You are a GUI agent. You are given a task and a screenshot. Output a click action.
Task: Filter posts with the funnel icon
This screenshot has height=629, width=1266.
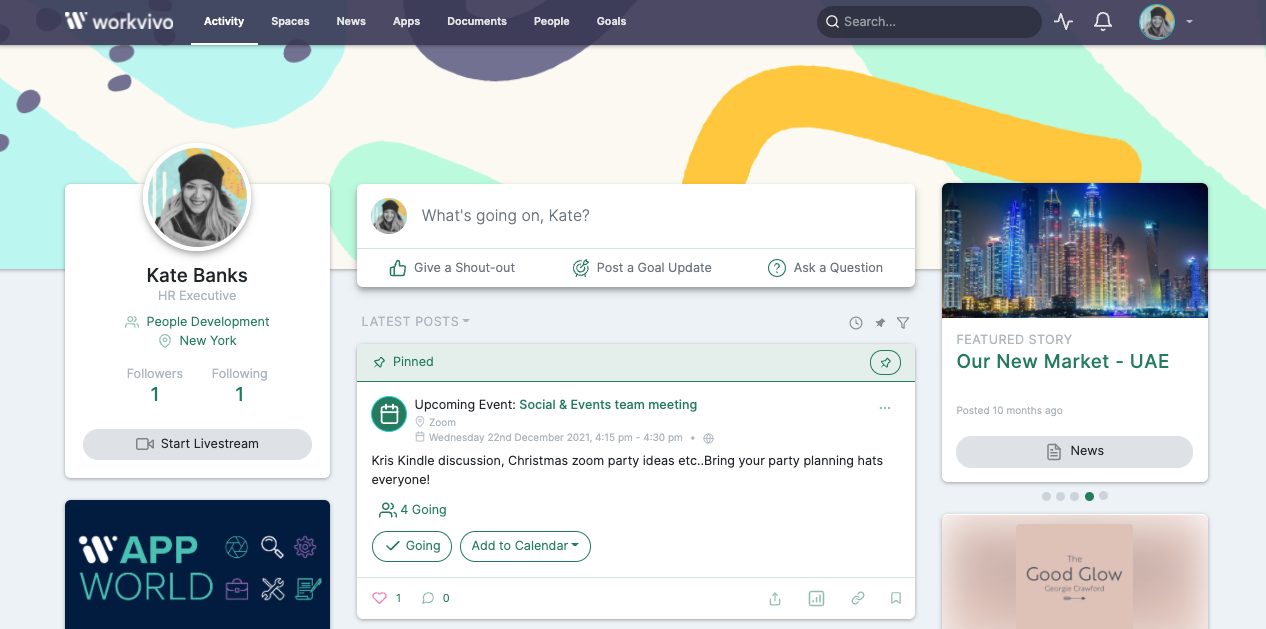[903, 322]
